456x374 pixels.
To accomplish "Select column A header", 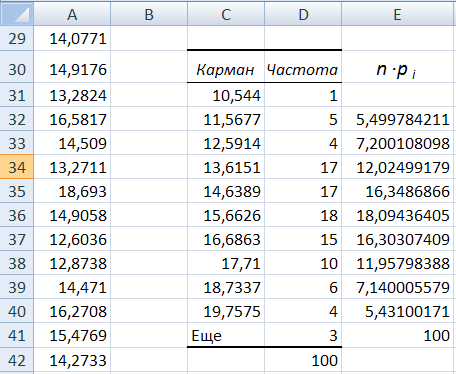I will [72, 14].
